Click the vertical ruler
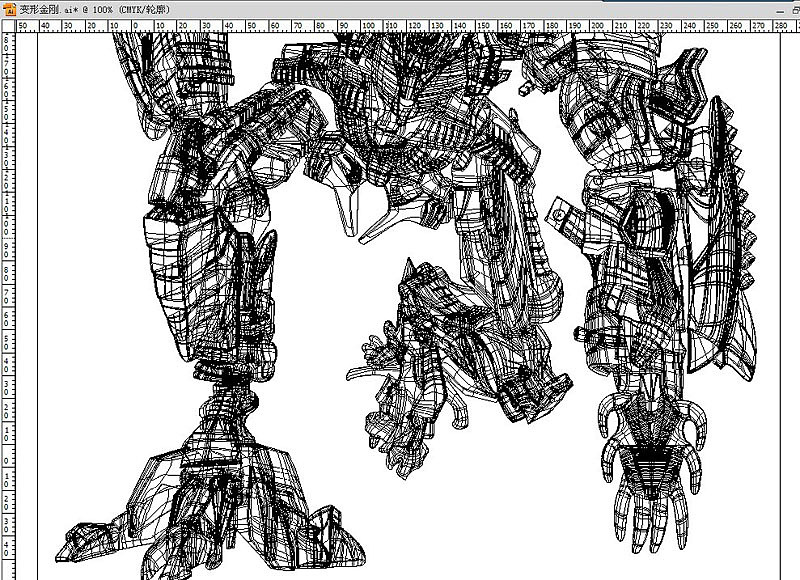 point(8,306)
